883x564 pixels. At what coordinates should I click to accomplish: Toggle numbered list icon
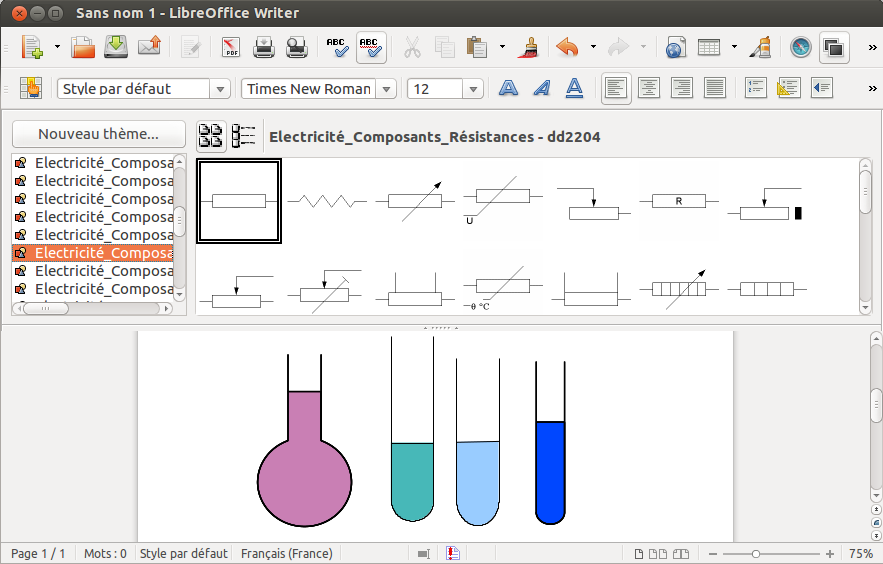click(x=755, y=88)
